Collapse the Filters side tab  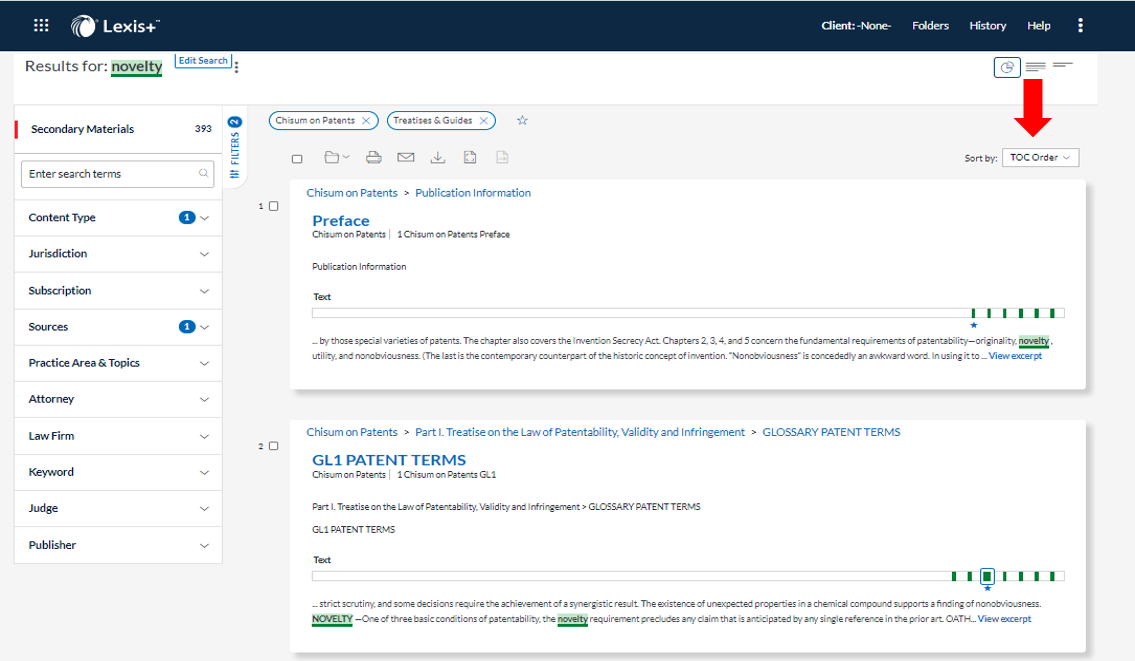[x=235, y=148]
